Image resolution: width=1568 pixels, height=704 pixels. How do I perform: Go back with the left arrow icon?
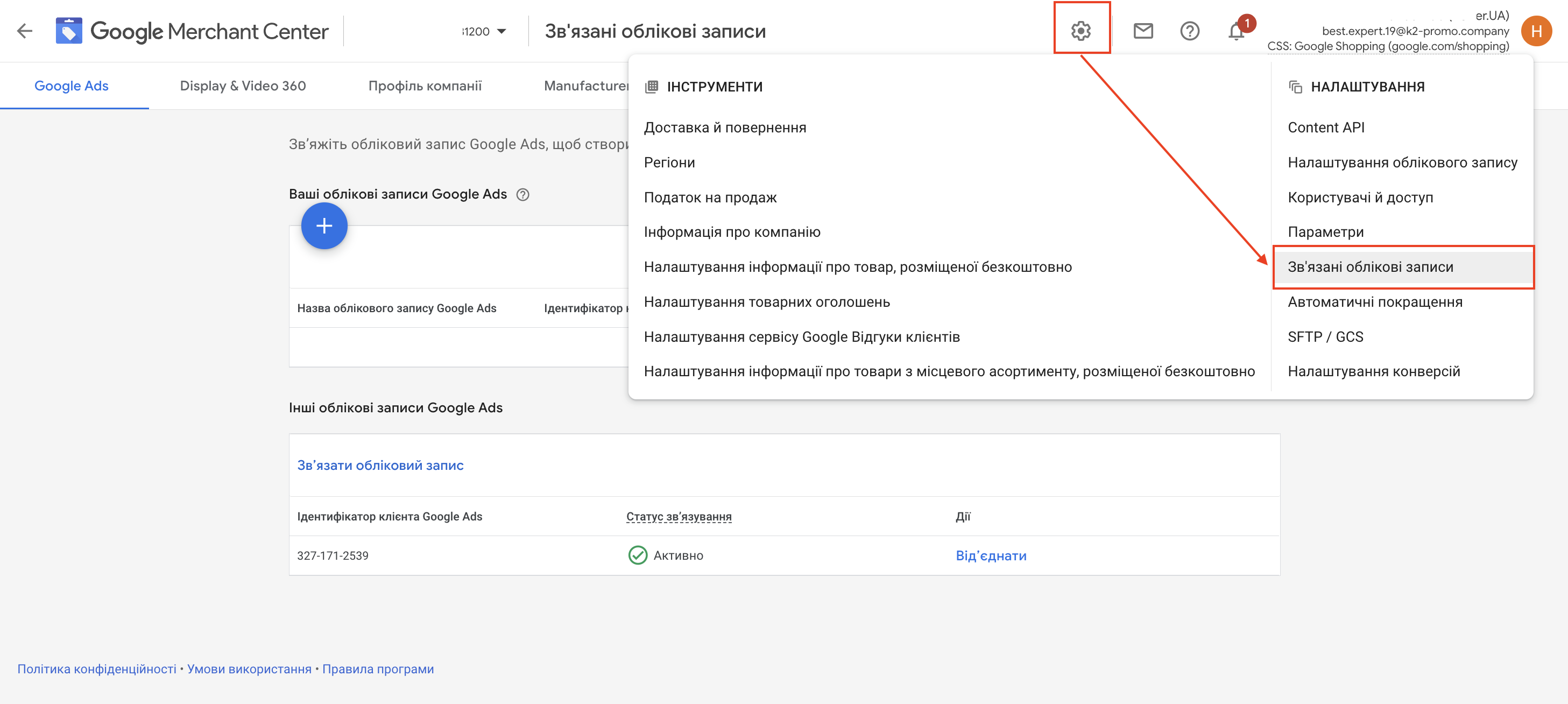pos(24,31)
